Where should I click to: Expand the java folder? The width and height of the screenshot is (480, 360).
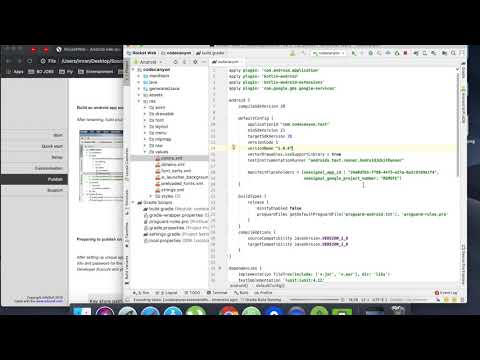[x=139, y=82]
